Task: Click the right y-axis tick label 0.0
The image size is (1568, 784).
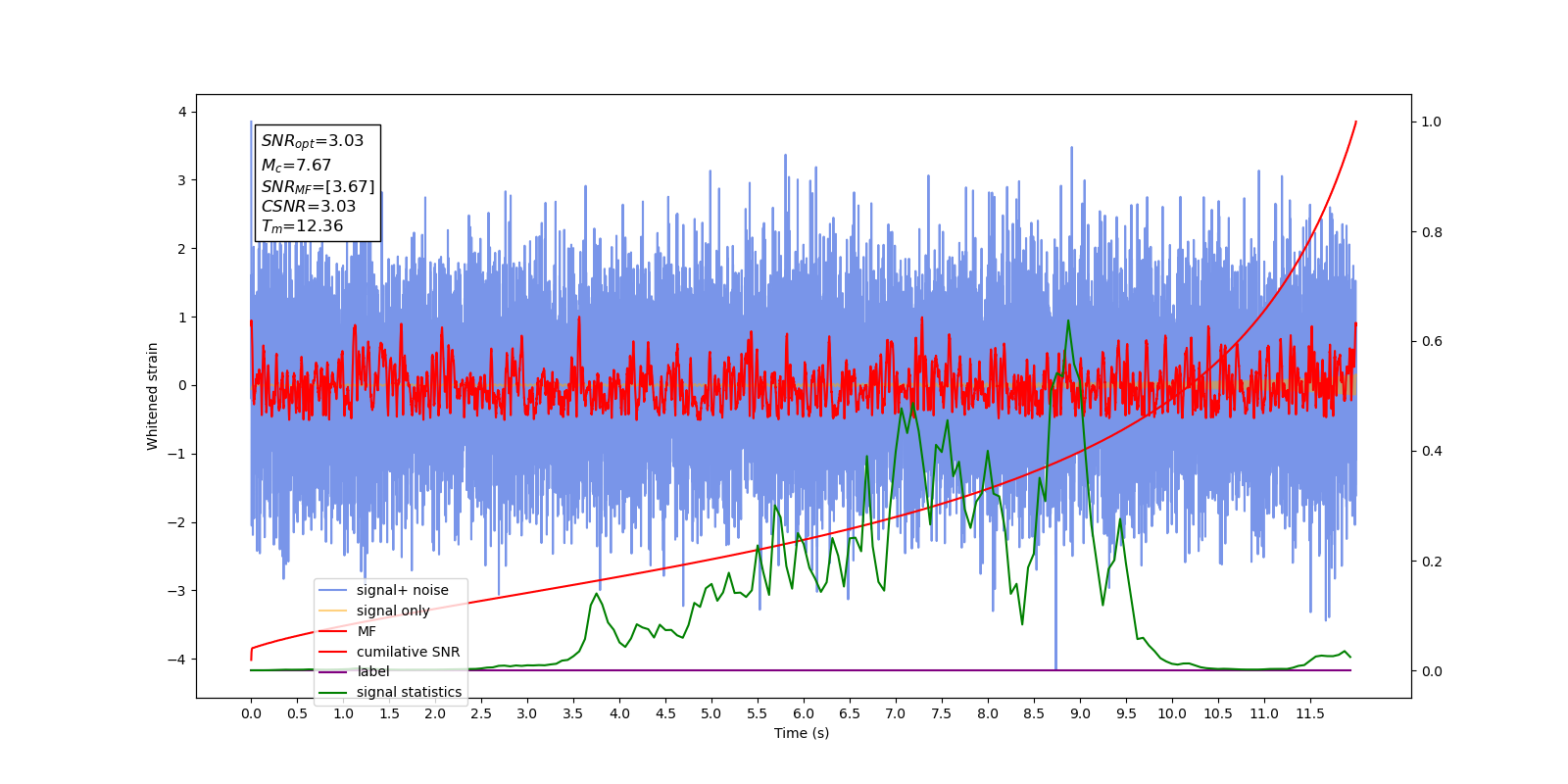Action: 1432,671
